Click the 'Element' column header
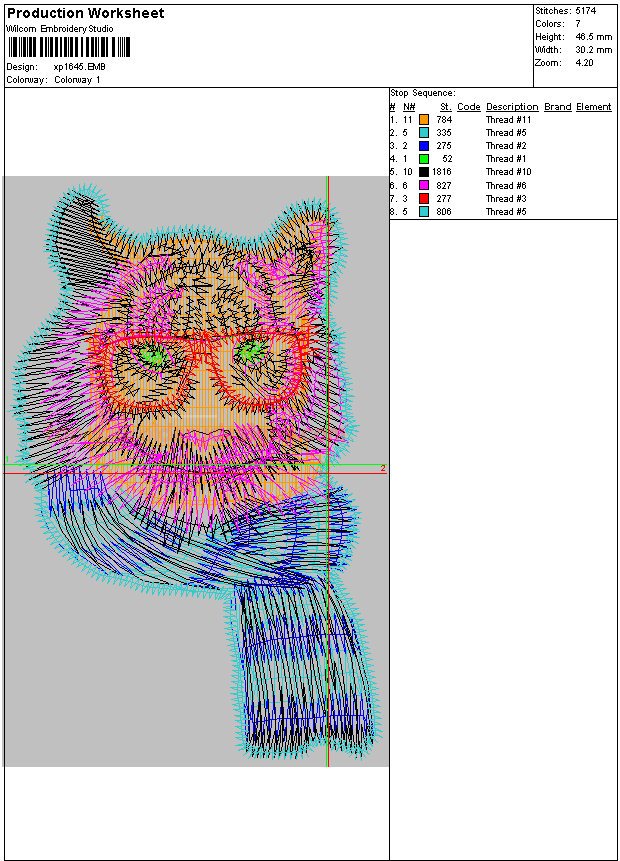The image size is (620, 861). click(x=594, y=107)
